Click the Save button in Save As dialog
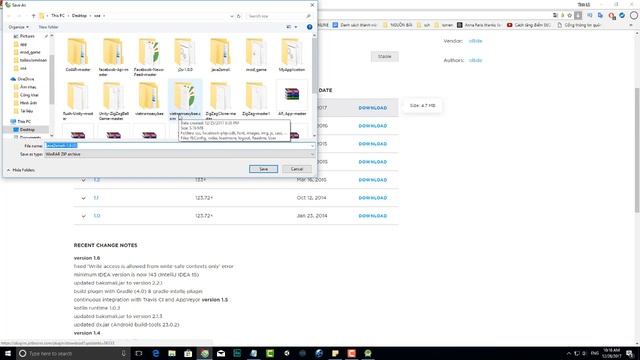640x360 pixels. point(263,169)
